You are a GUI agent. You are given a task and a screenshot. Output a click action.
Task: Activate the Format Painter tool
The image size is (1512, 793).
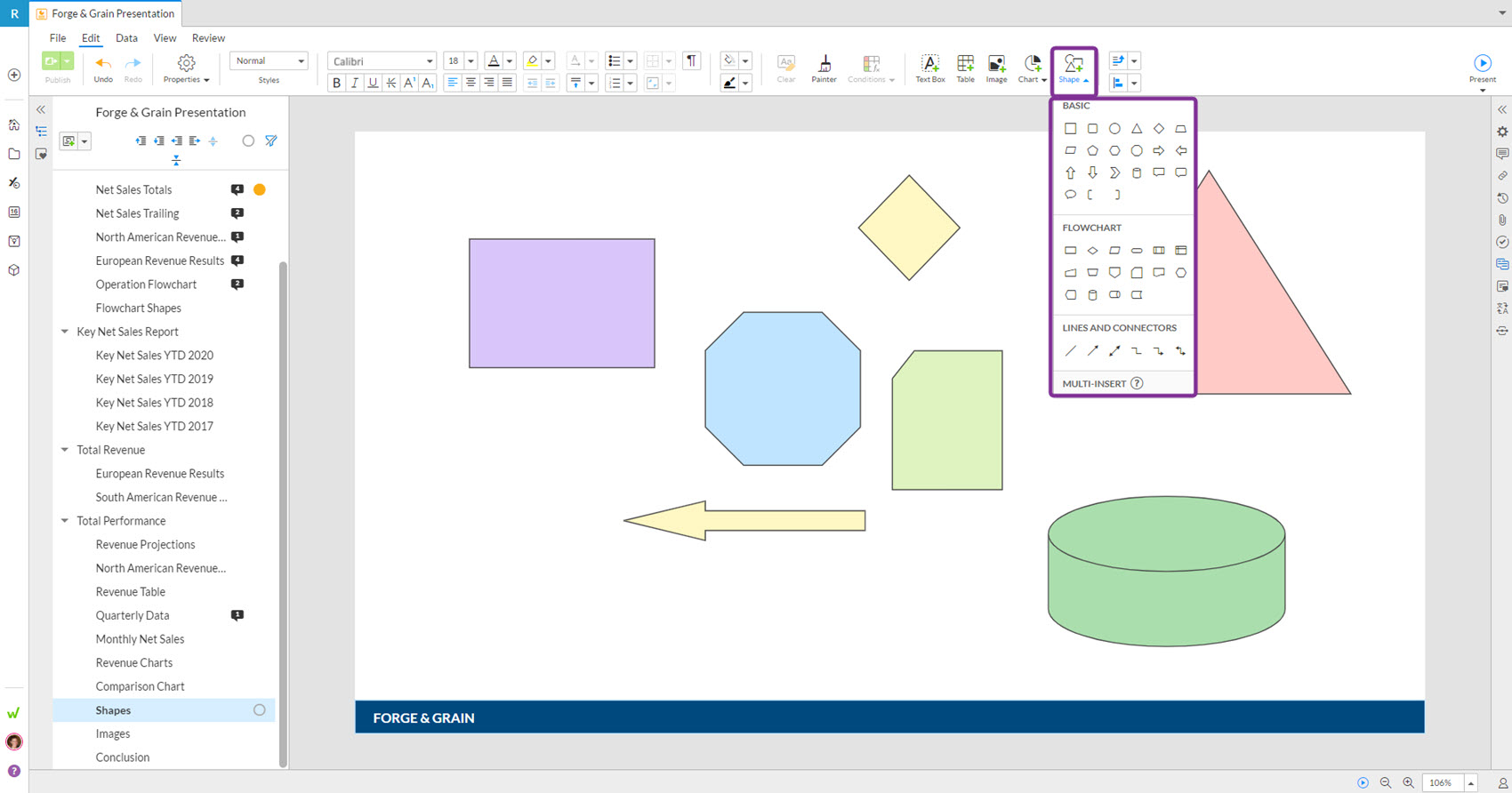tap(824, 68)
